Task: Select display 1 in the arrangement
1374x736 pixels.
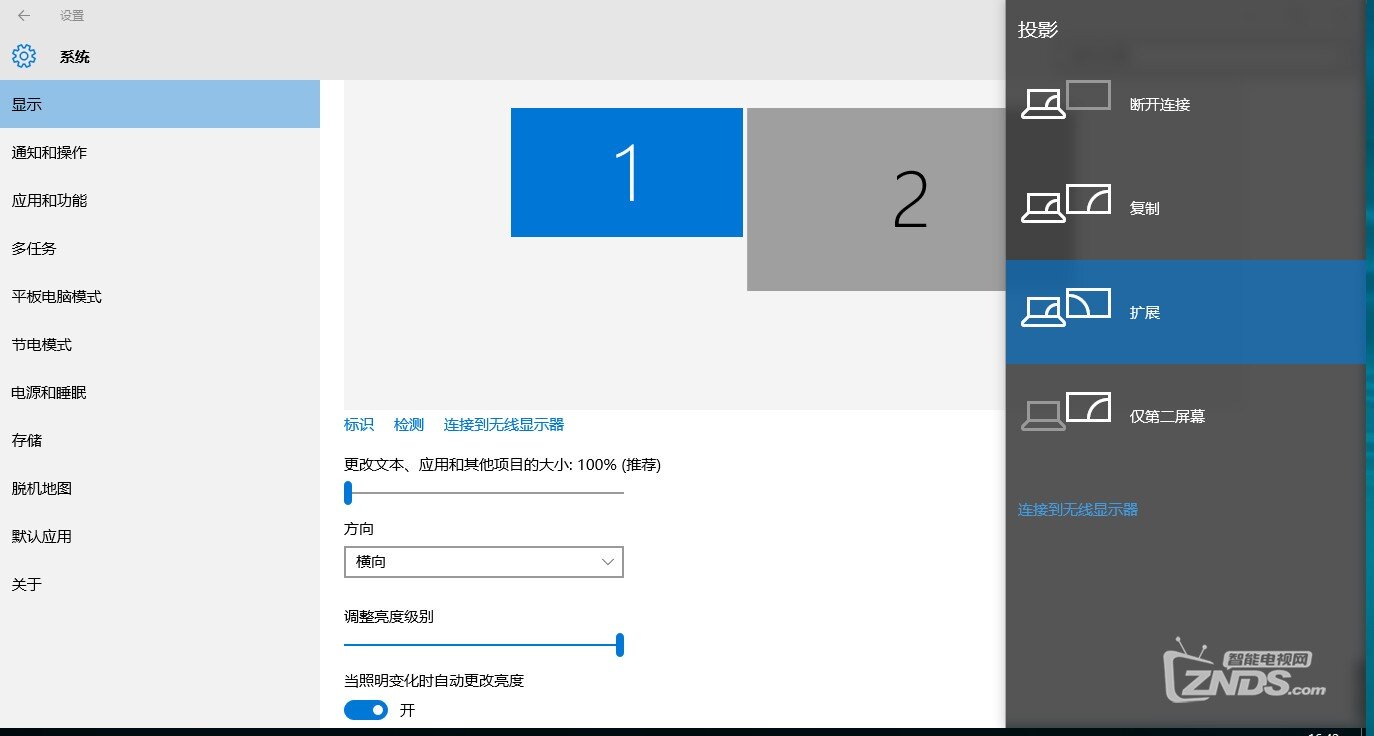Action: tap(627, 173)
